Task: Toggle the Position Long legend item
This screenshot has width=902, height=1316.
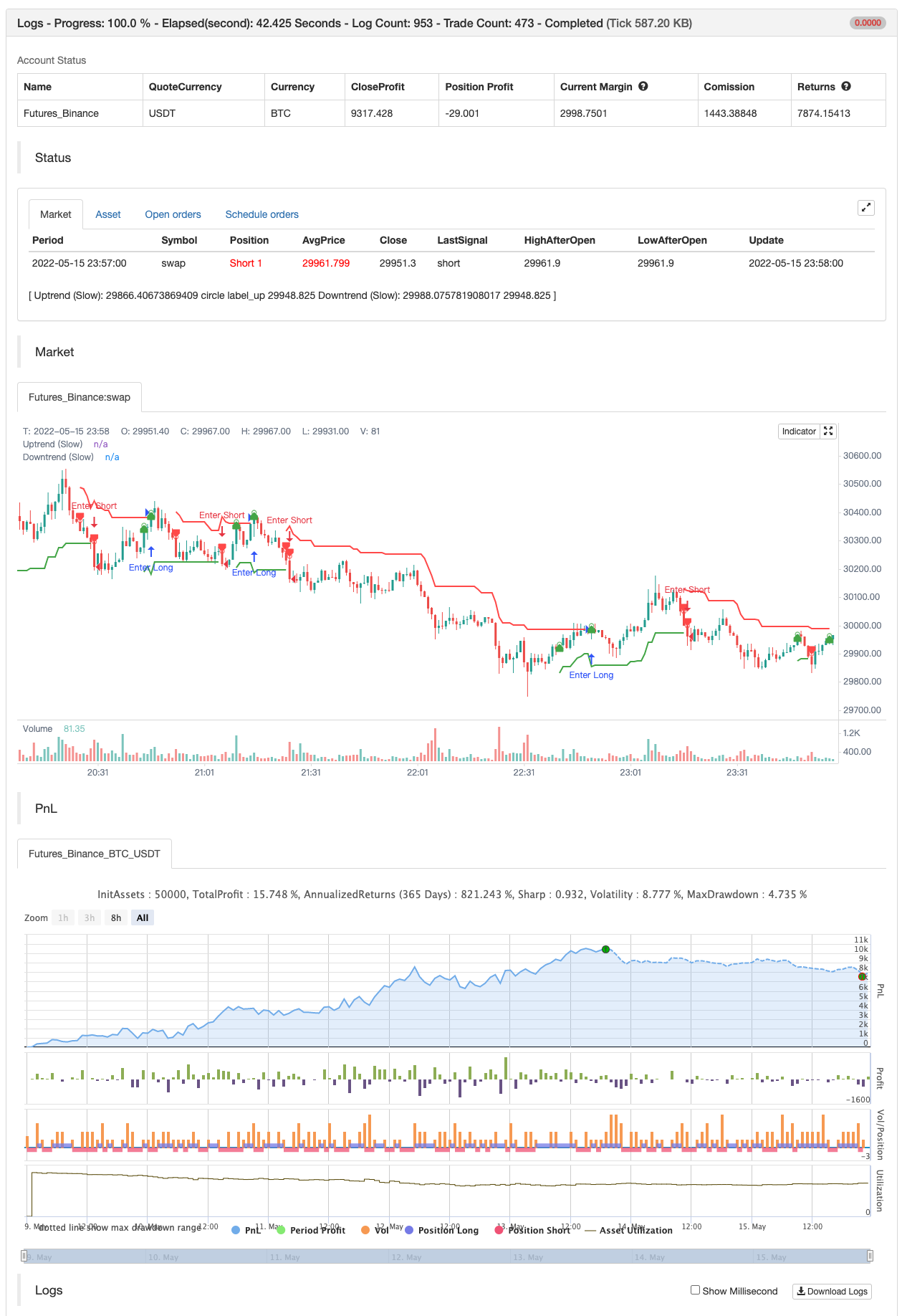Action: pyautogui.click(x=442, y=1230)
